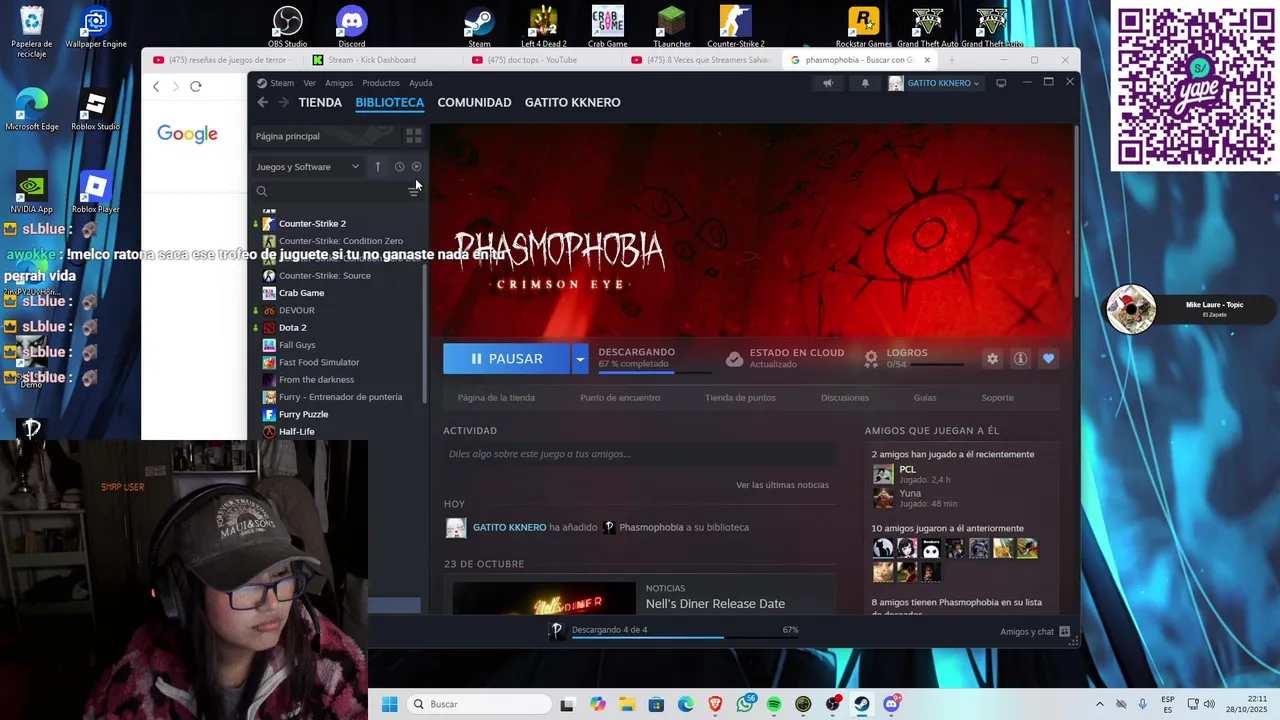Switch to Big Picture mode icon
This screenshot has height=720, width=1280.
1001,83
